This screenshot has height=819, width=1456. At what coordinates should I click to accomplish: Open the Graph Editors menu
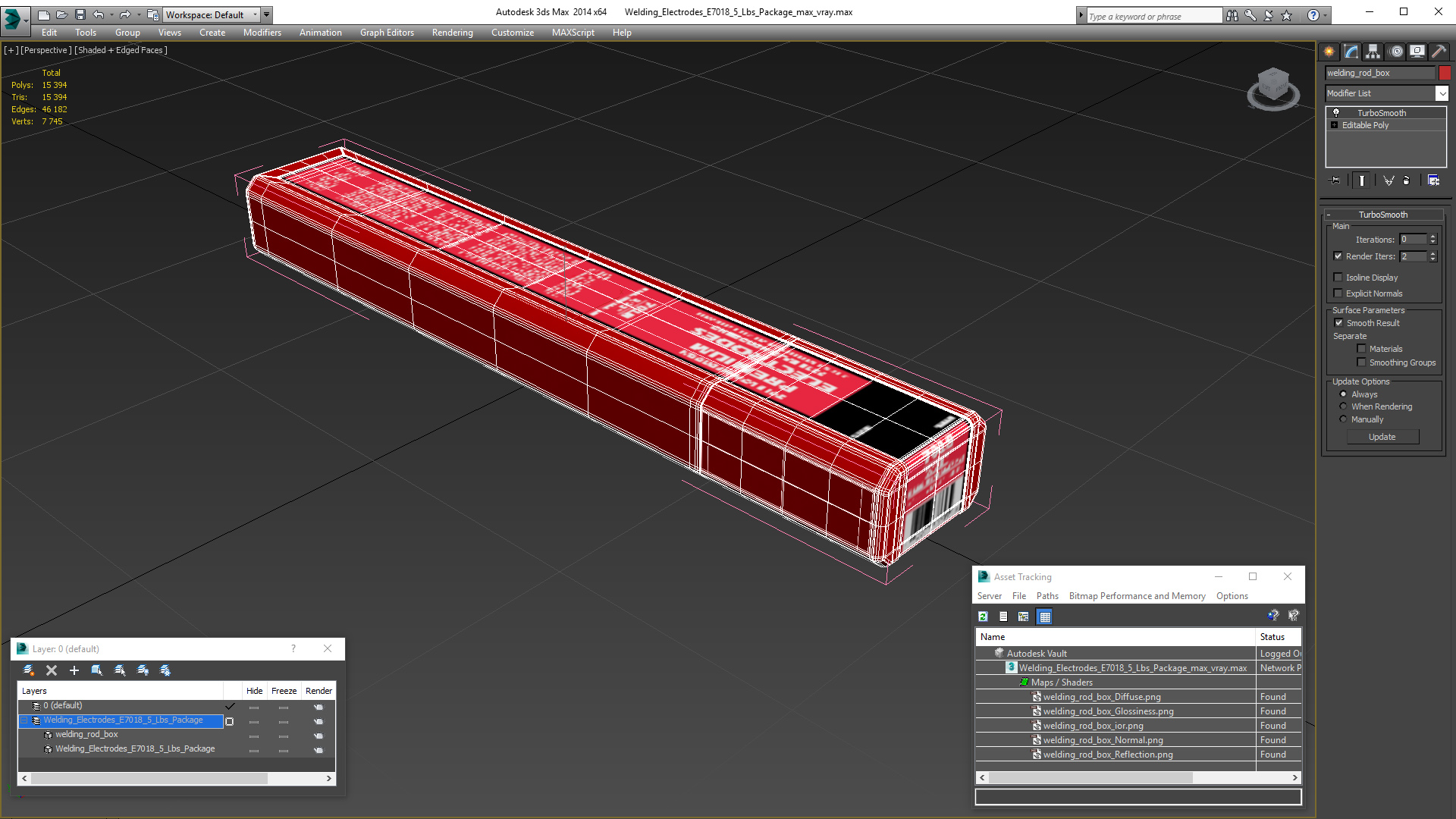point(387,33)
